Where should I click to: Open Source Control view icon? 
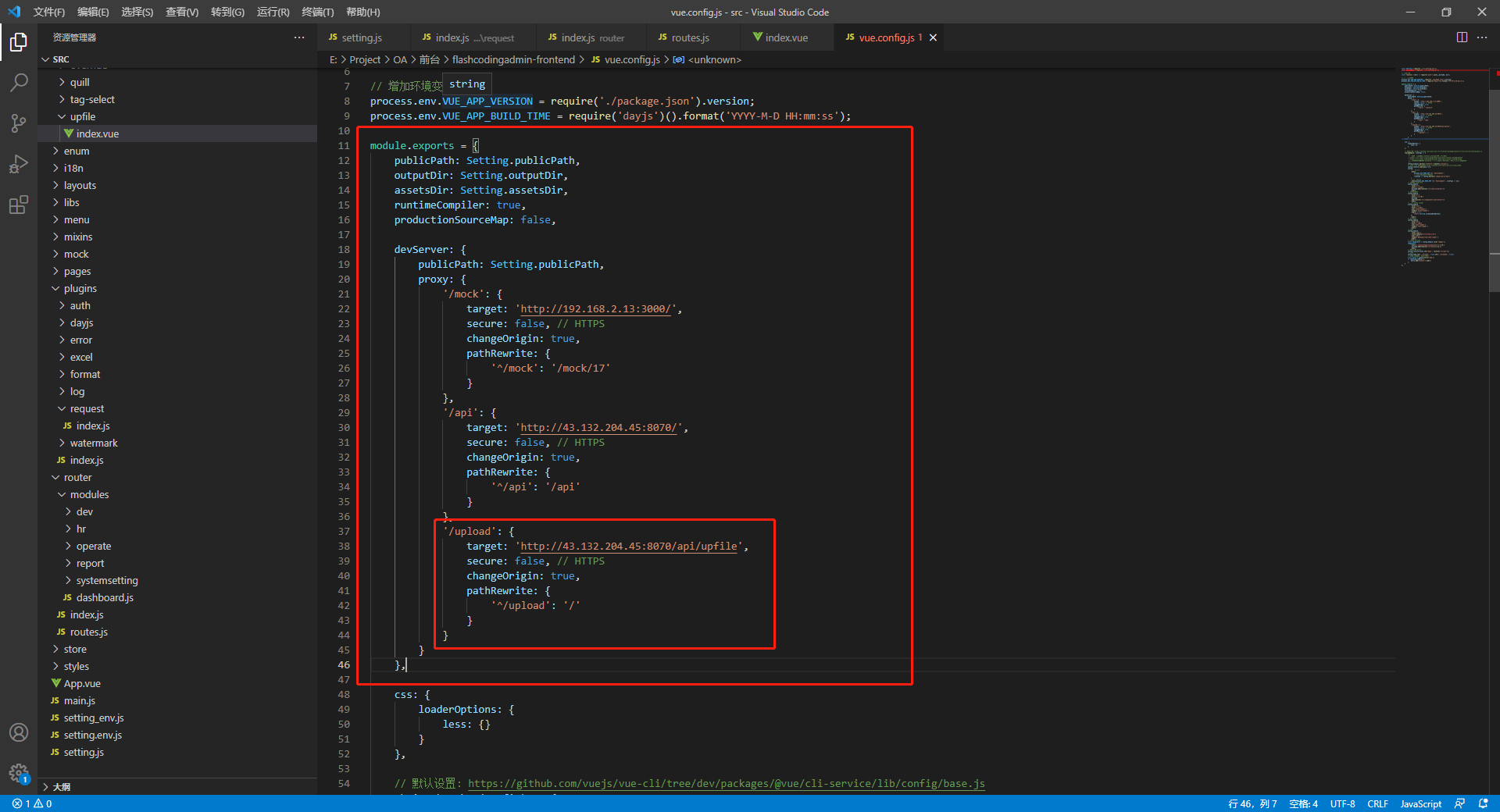coord(19,123)
